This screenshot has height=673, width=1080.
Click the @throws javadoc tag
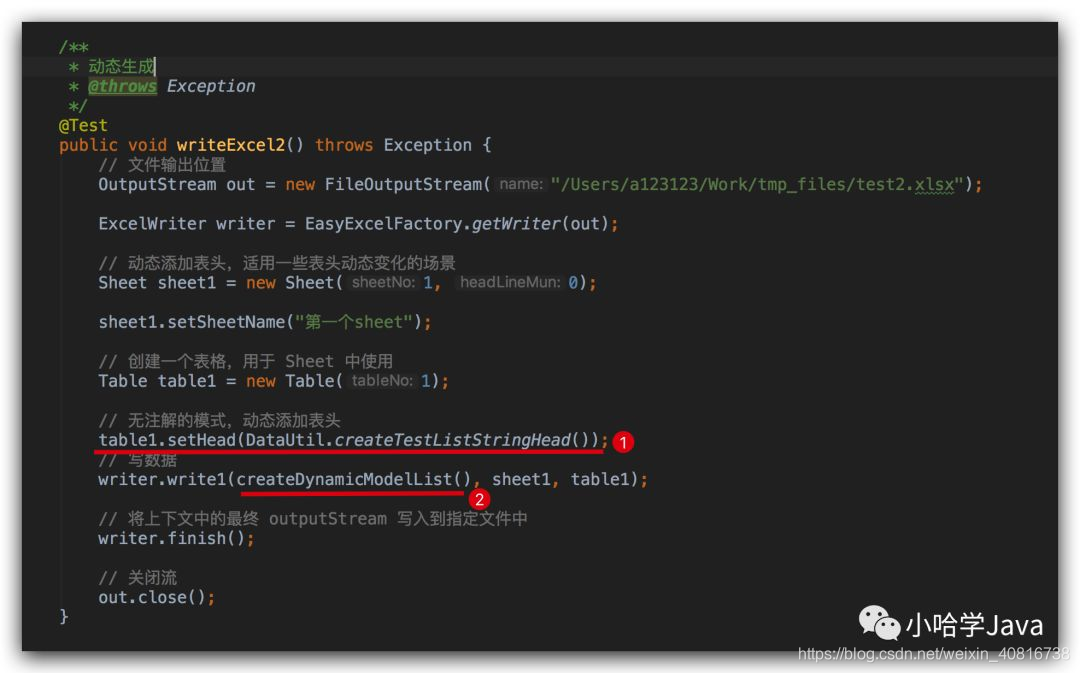(123, 86)
